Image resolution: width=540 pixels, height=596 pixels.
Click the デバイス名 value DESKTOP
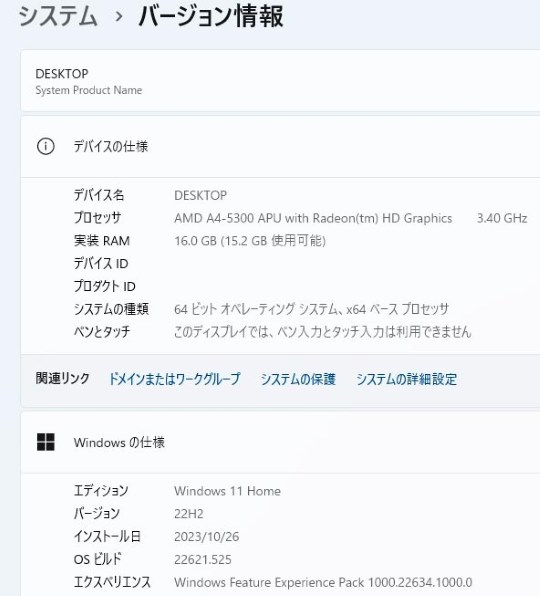[200, 195]
